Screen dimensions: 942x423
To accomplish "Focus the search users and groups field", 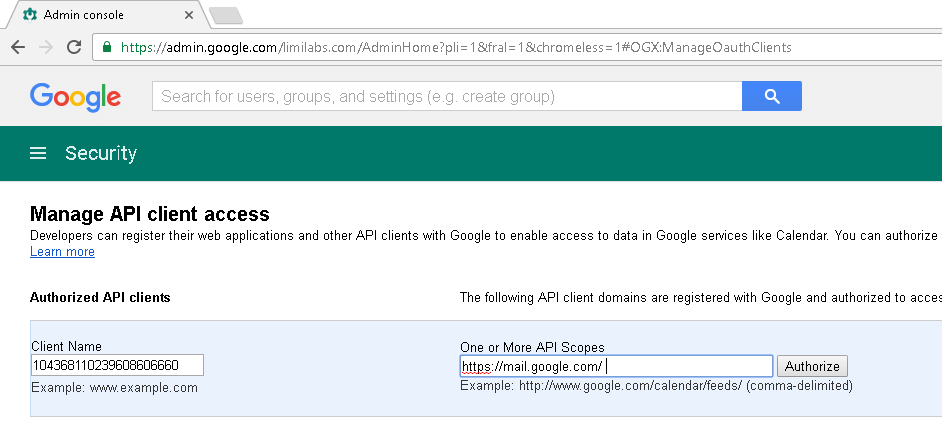I will click(x=447, y=96).
